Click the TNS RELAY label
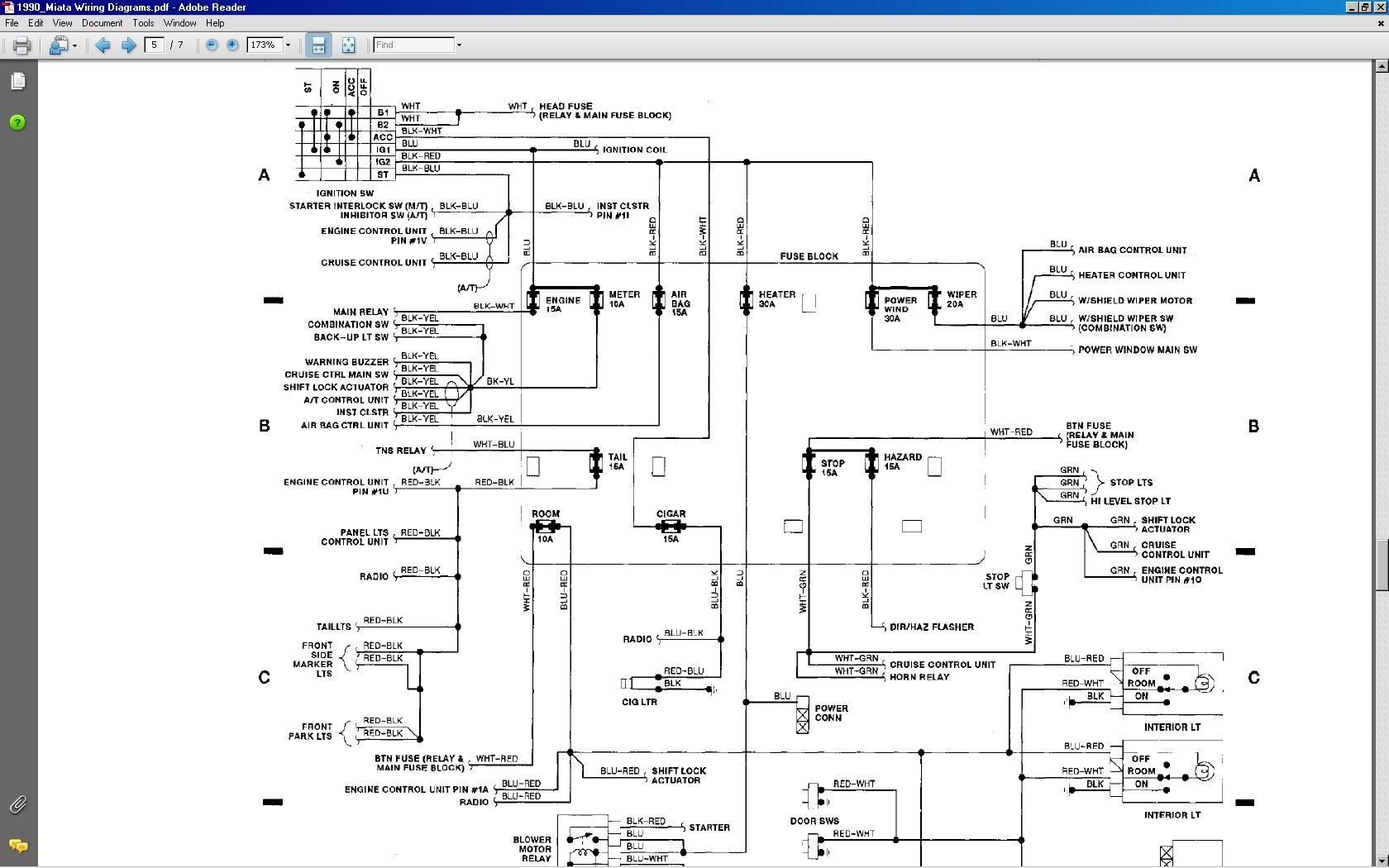Screen dimensions: 1389x868 pos(400,451)
